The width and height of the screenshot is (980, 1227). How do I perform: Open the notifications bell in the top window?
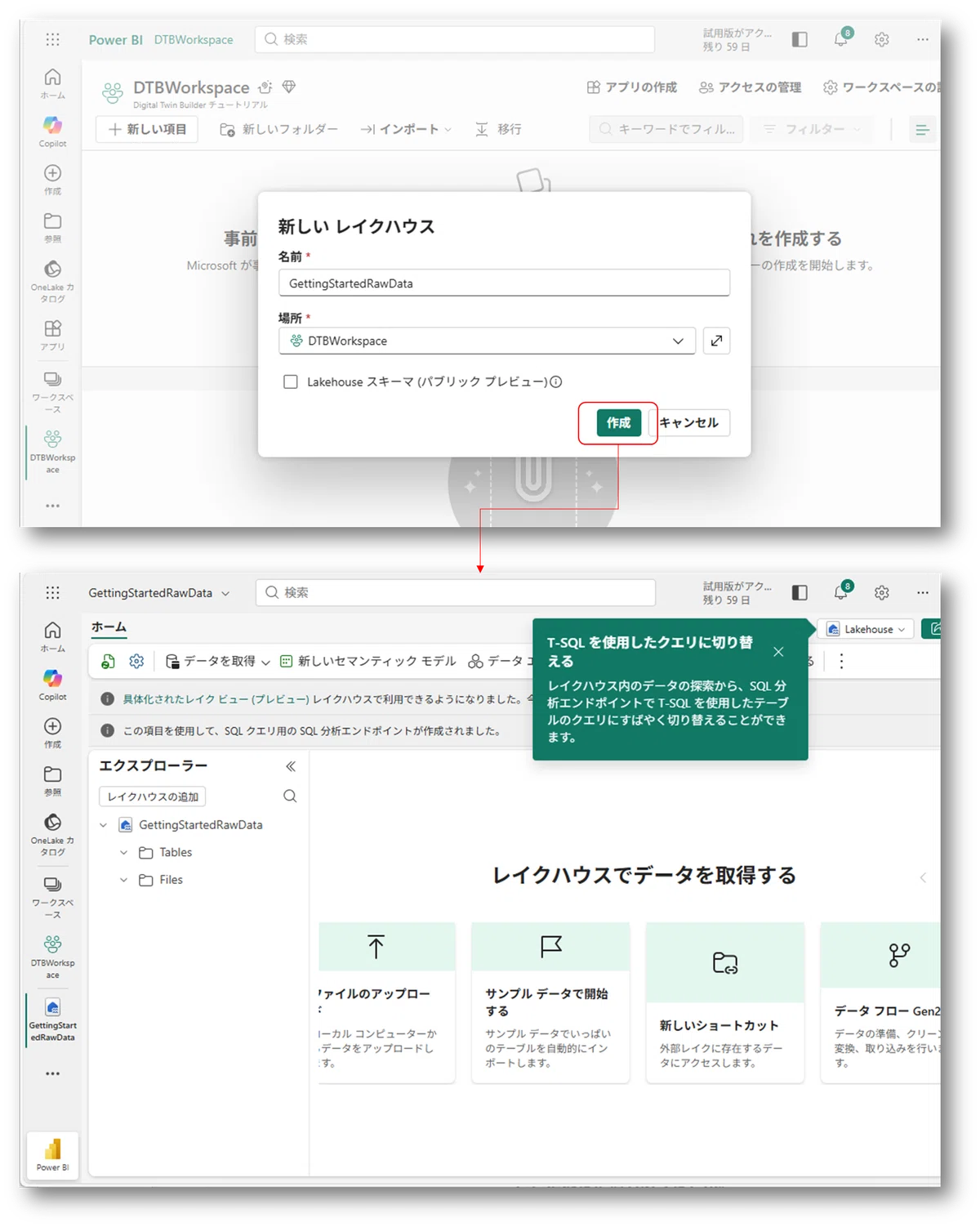pyautogui.click(x=841, y=38)
